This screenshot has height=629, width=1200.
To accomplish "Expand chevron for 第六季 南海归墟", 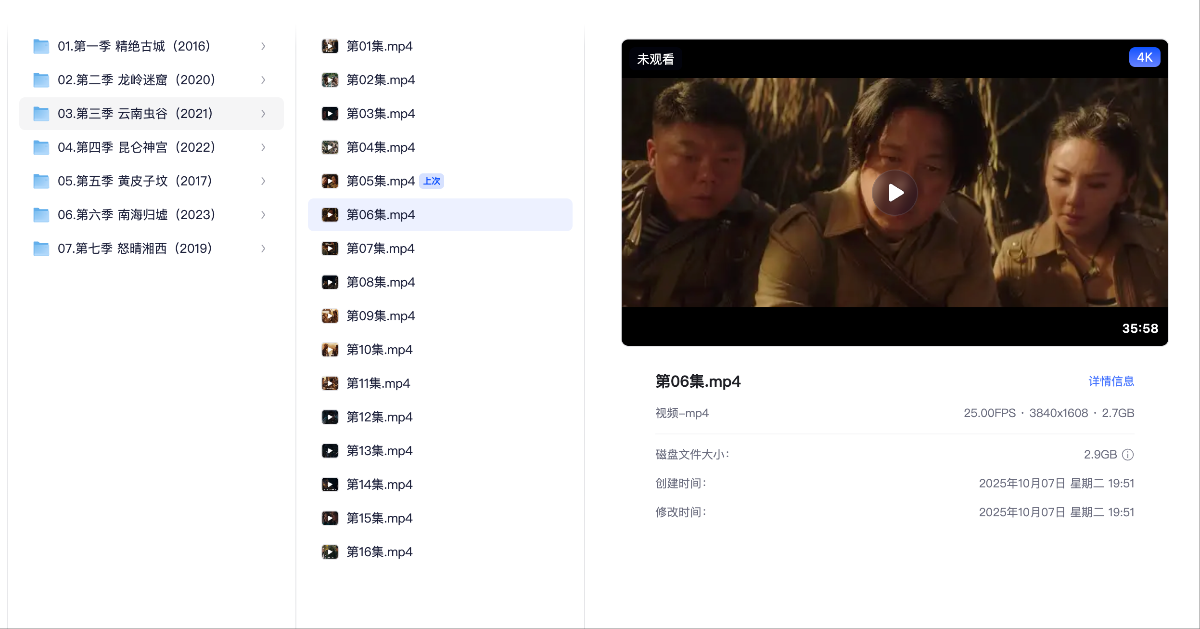I will pos(263,215).
